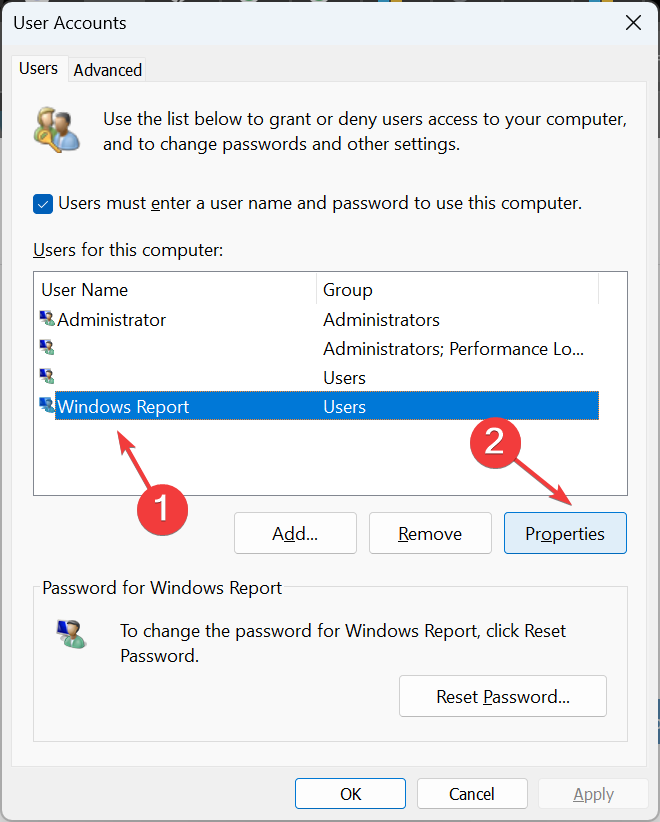Sort by User Name column header
660x822 pixels.
(x=175, y=290)
